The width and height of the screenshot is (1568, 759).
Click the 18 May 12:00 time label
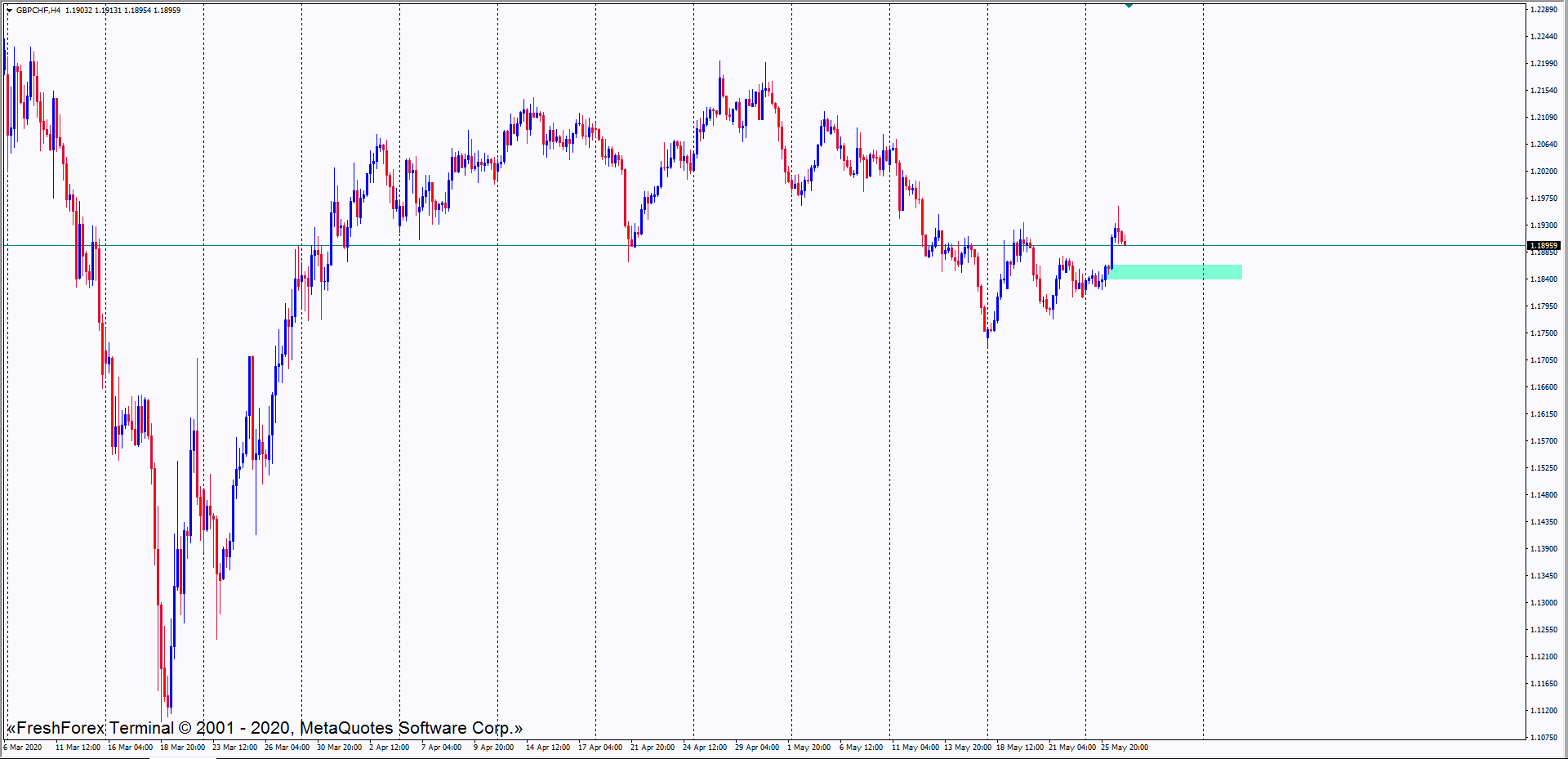coord(1020,748)
